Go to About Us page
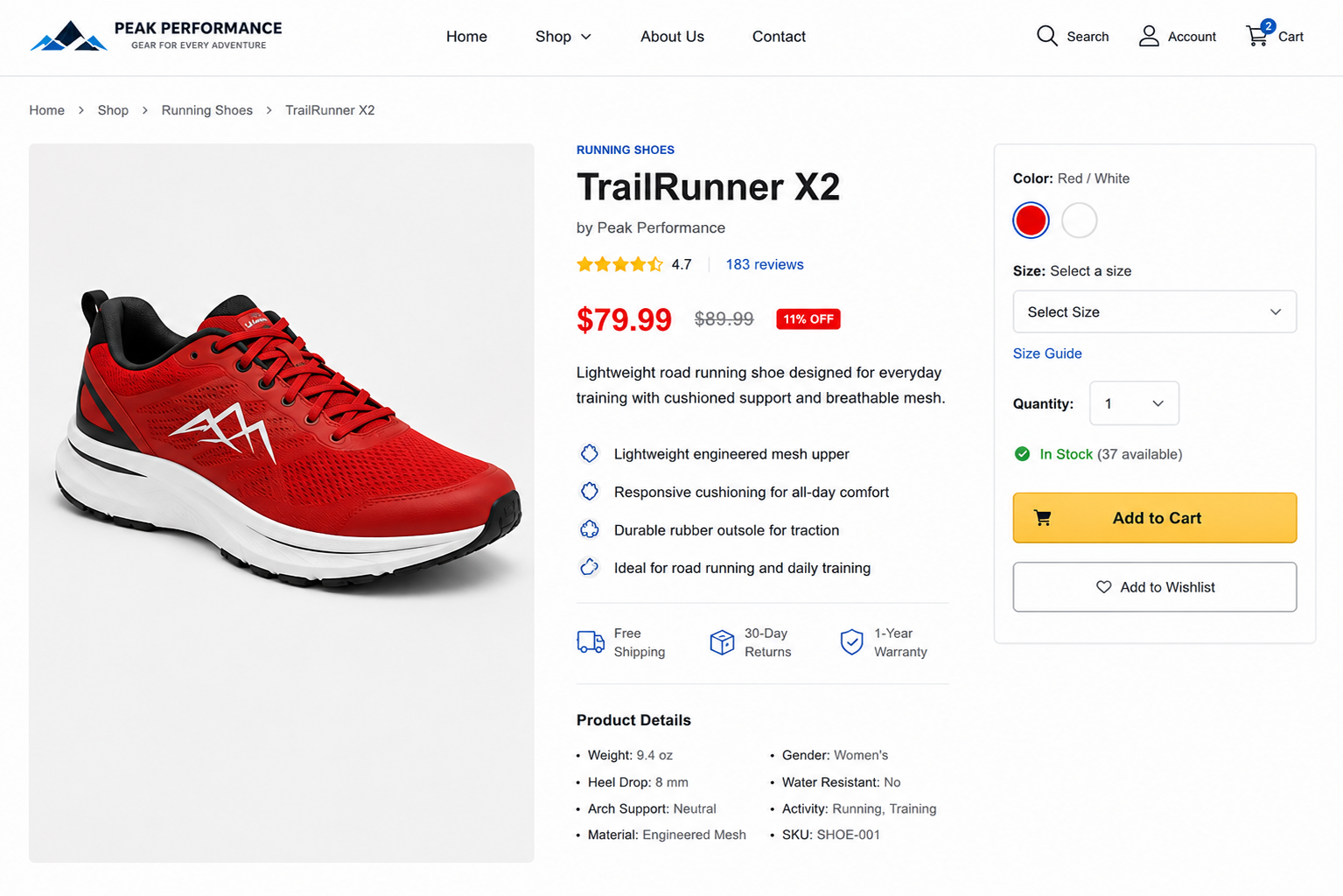1343x896 pixels. coord(672,37)
